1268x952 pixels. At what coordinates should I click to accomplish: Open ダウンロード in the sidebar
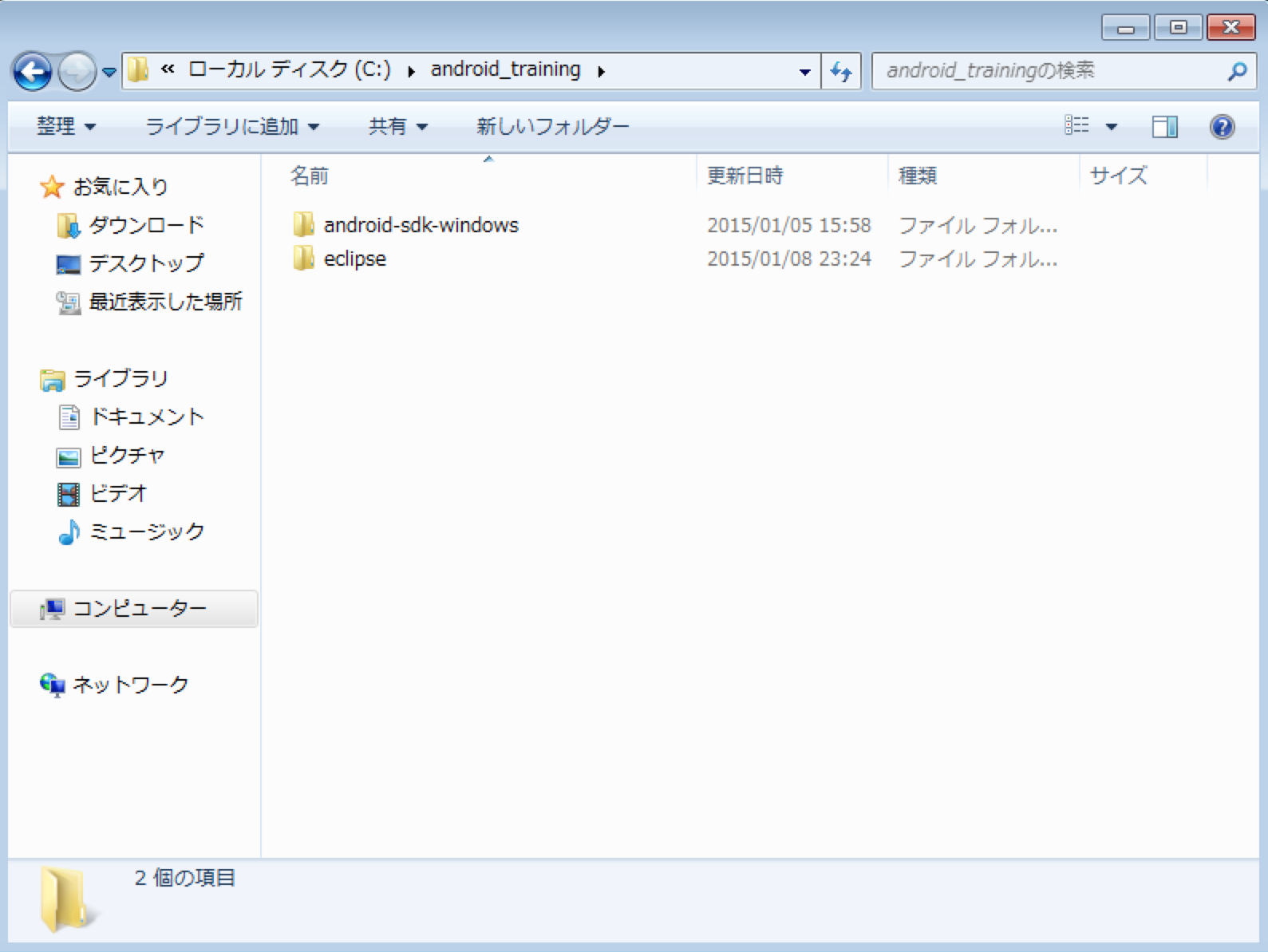pos(147,225)
